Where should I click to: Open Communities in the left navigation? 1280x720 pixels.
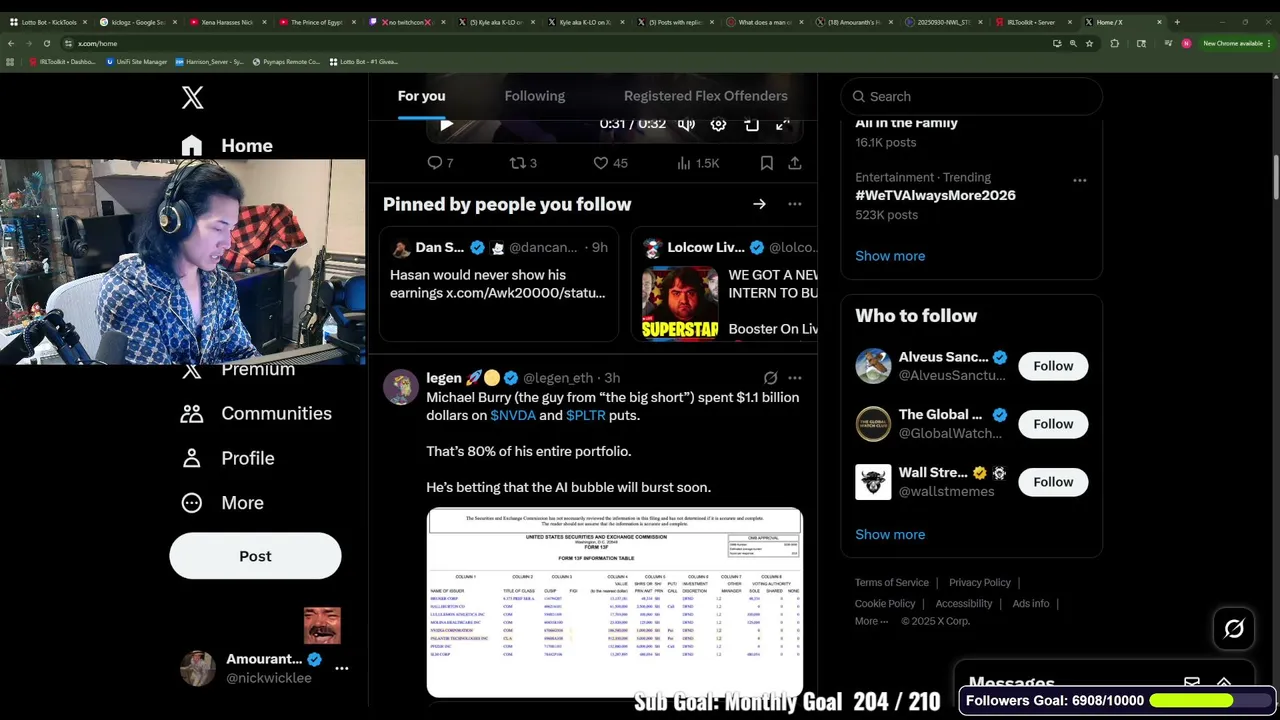point(256,414)
